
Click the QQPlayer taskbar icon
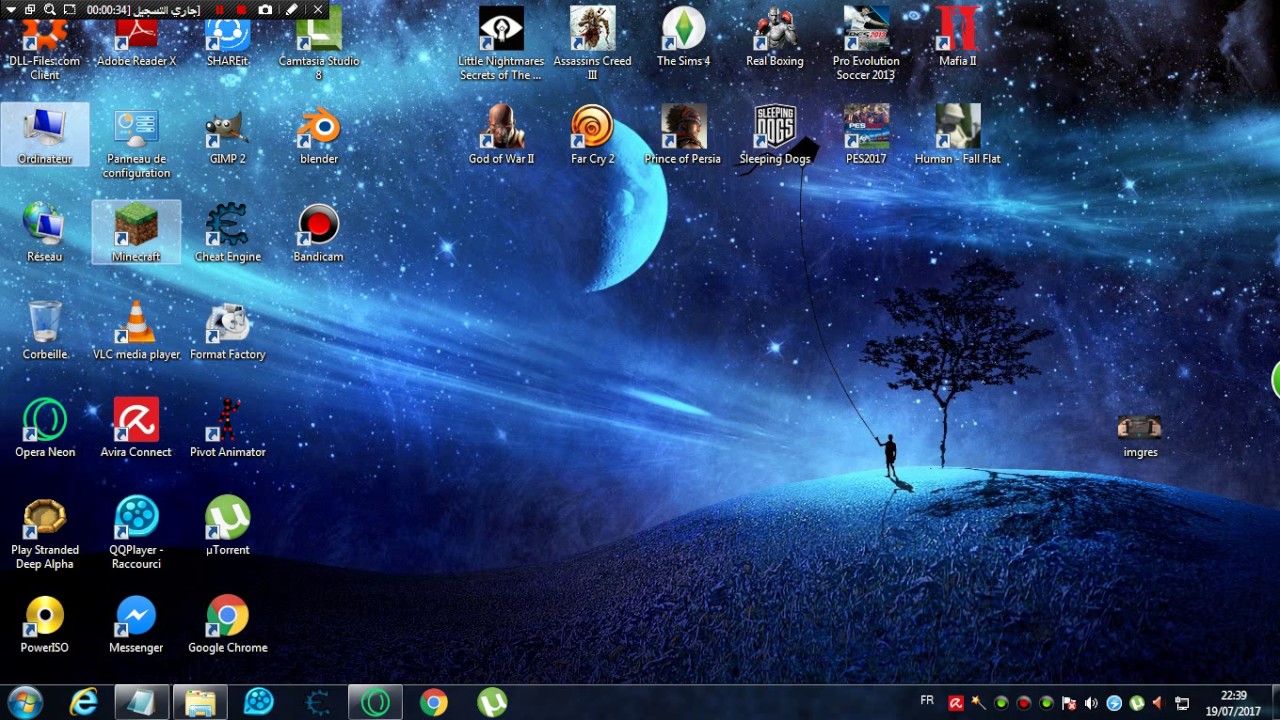[x=258, y=702]
